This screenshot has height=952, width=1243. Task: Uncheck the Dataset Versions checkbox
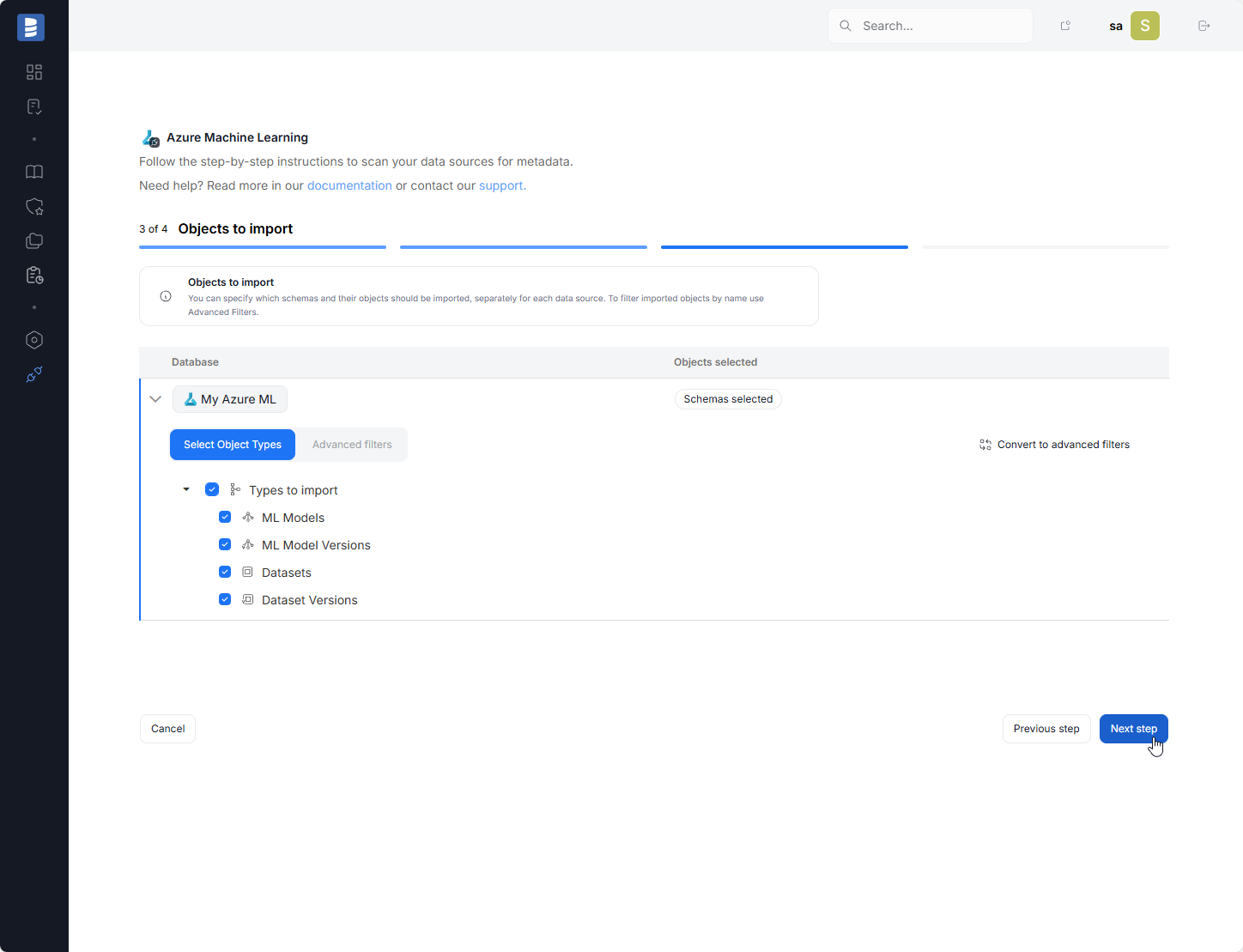[x=225, y=599]
